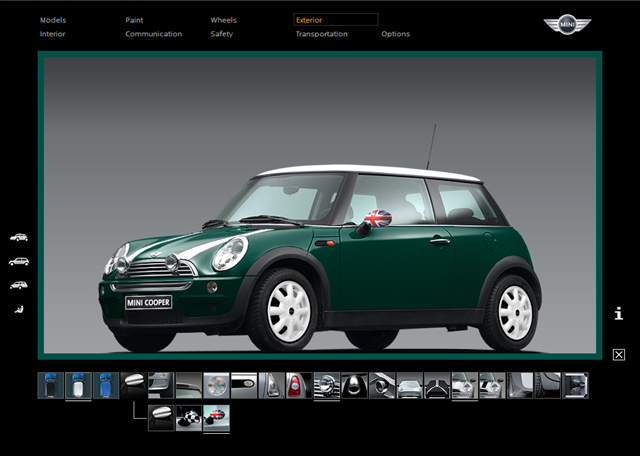Choose the checkered flag mirror cap option
640x456 pixels.
pyautogui.click(x=189, y=418)
